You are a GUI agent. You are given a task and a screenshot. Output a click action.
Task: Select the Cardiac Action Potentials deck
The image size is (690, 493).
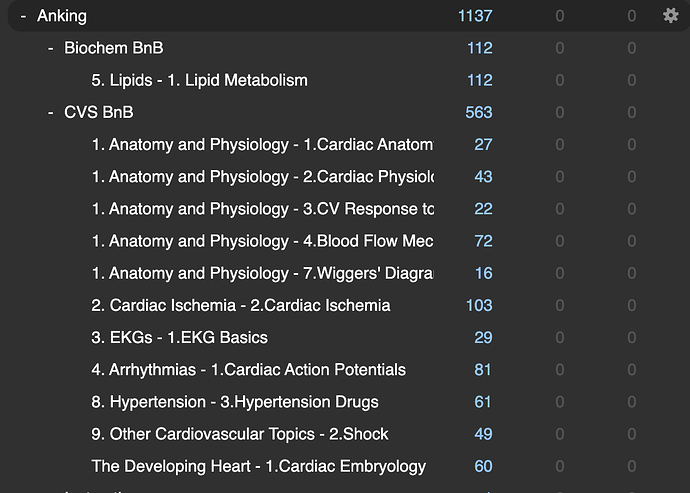click(248, 369)
